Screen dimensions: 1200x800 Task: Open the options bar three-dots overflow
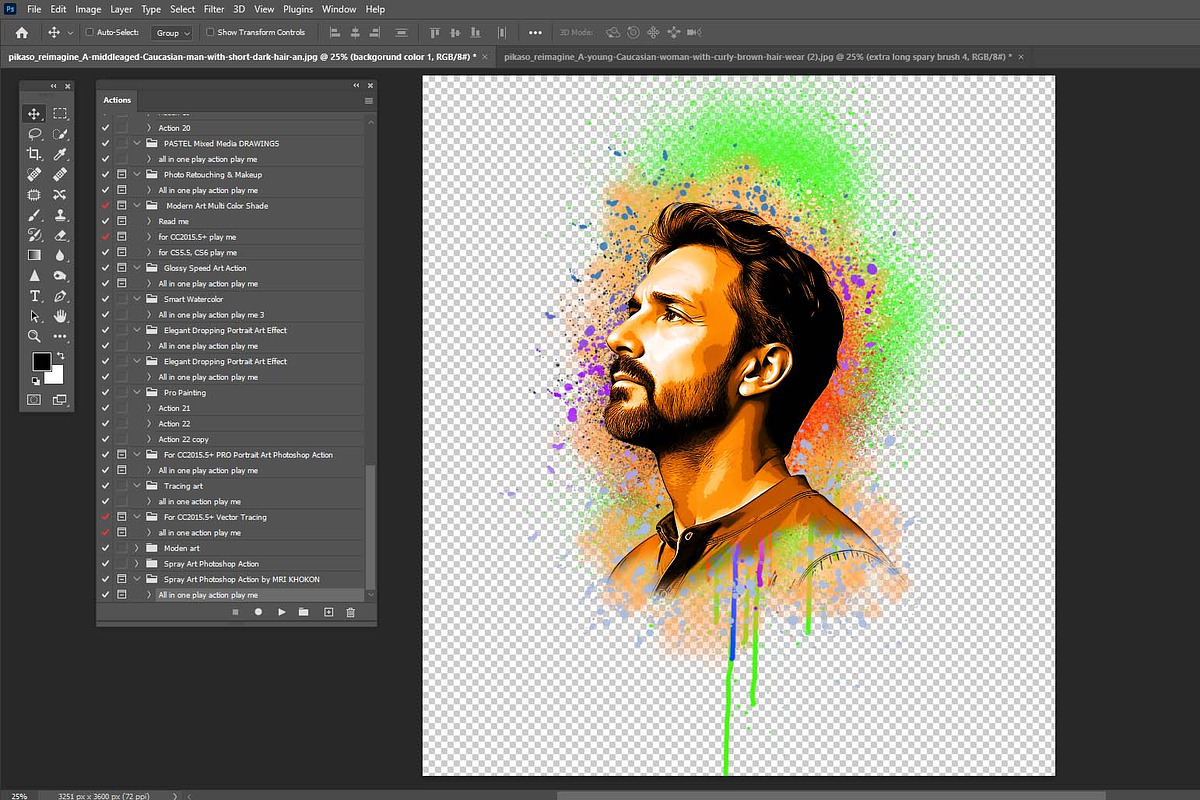[536, 32]
